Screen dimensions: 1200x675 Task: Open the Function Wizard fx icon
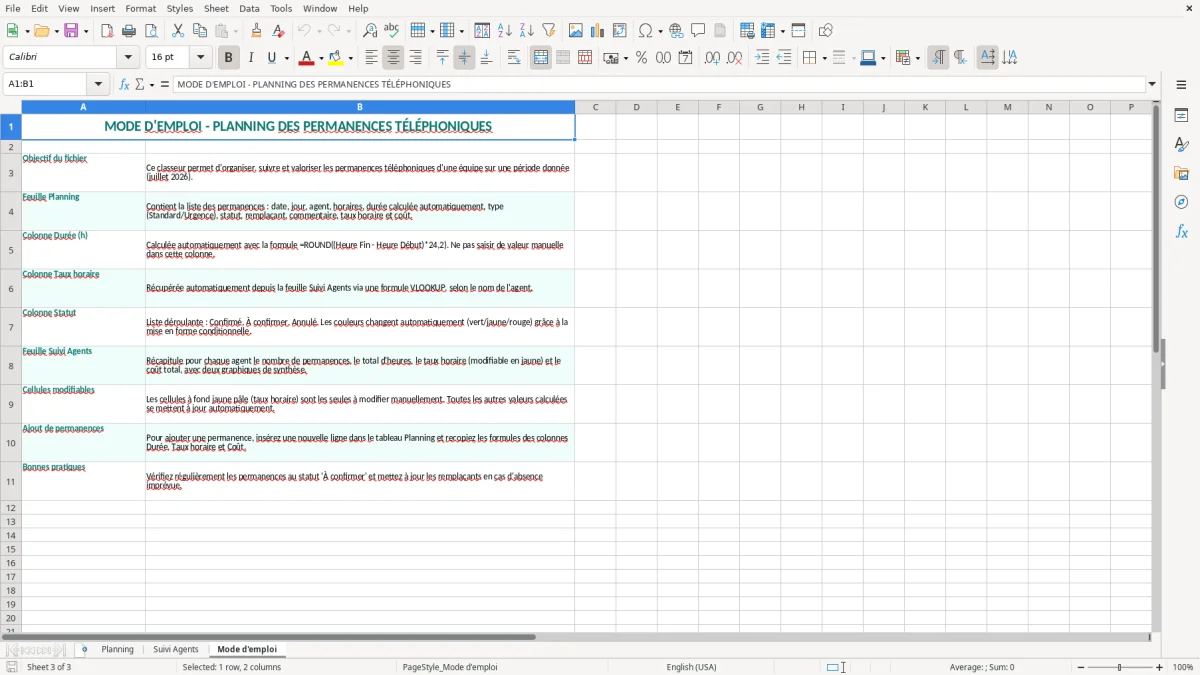[x=125, y=84]
